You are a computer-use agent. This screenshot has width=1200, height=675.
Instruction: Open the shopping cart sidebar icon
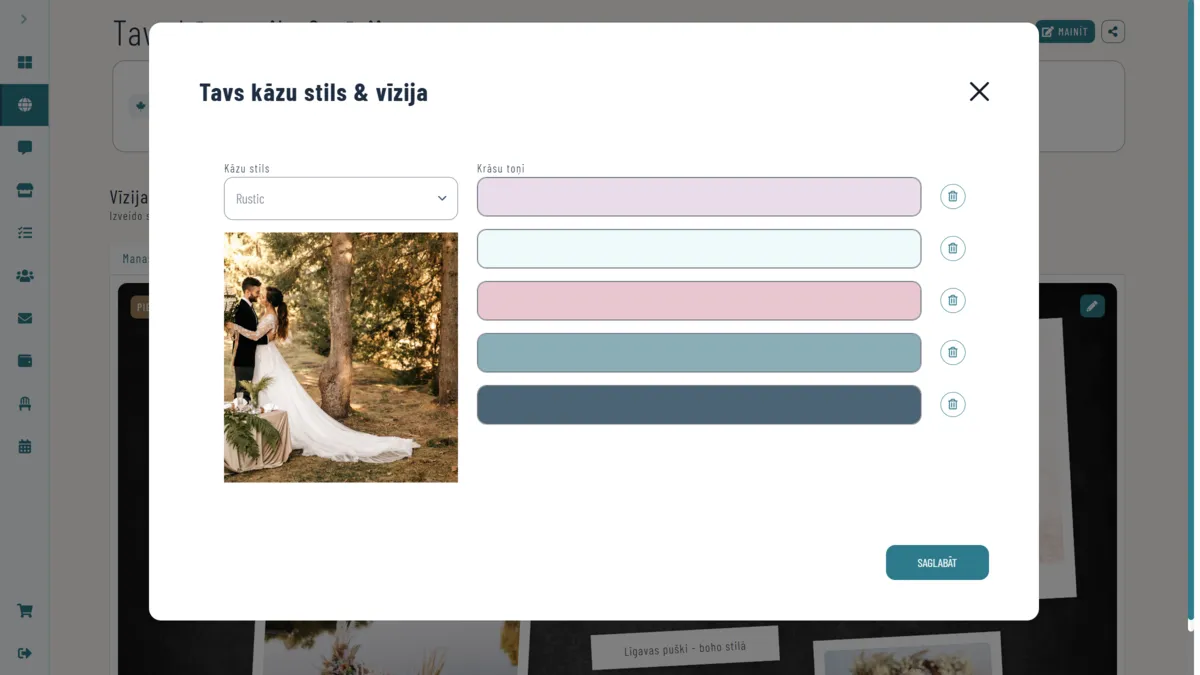[x=25, y=611]
